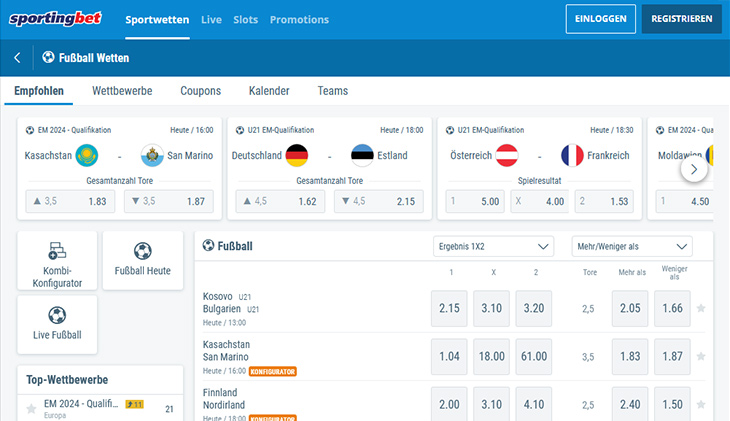Open the Slots menu item
This screenshot has width=730, height=421.
(245, 20)
